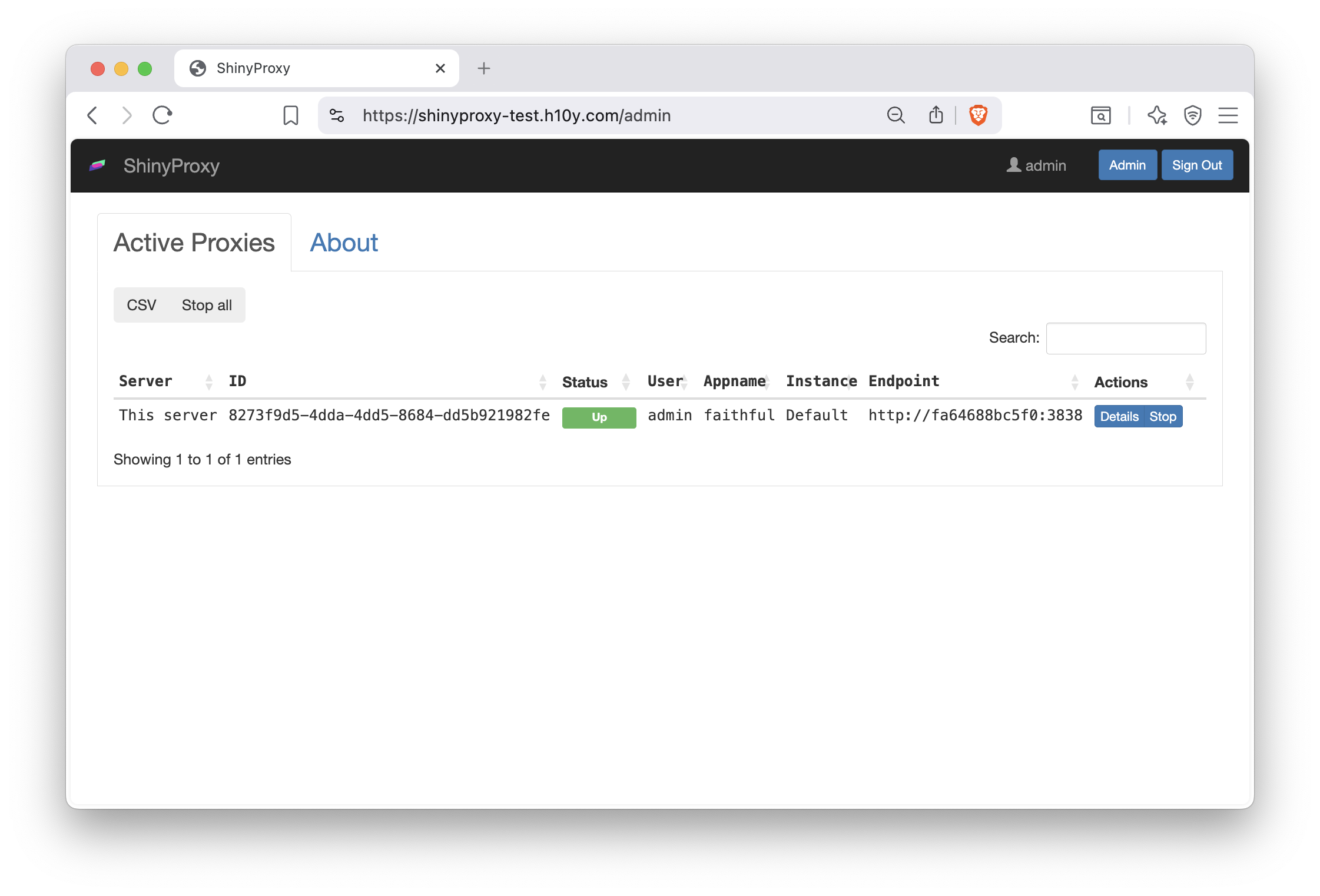Bookmark this page using the bookmark icon
The height and width of the screenshot is (896, 1320).
click(x=290, y=115)
